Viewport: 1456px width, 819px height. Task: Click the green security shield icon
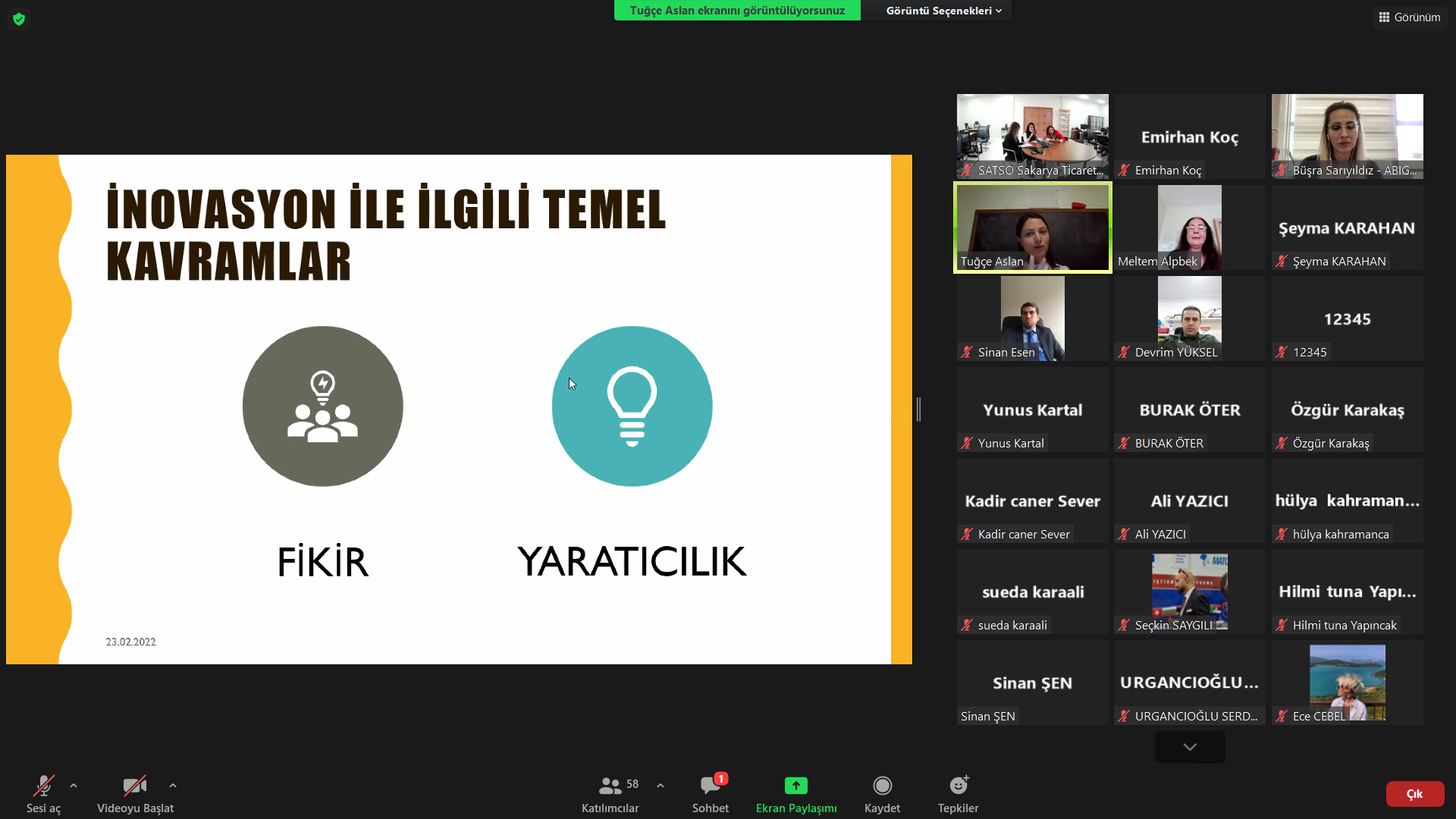(19, 19)
